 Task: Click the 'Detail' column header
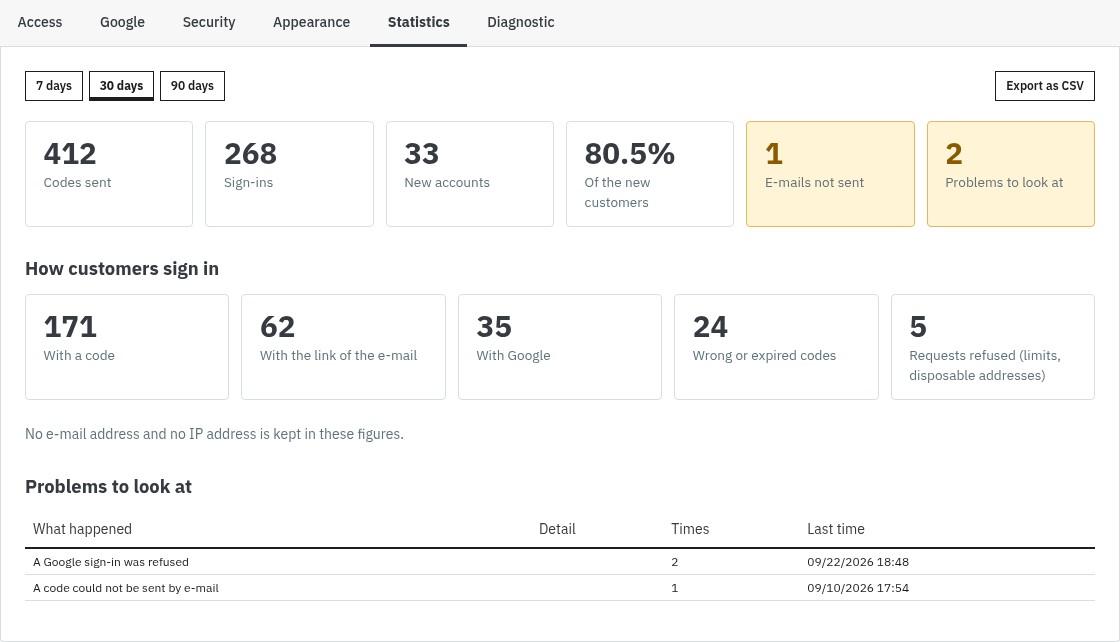click(557, 529)
